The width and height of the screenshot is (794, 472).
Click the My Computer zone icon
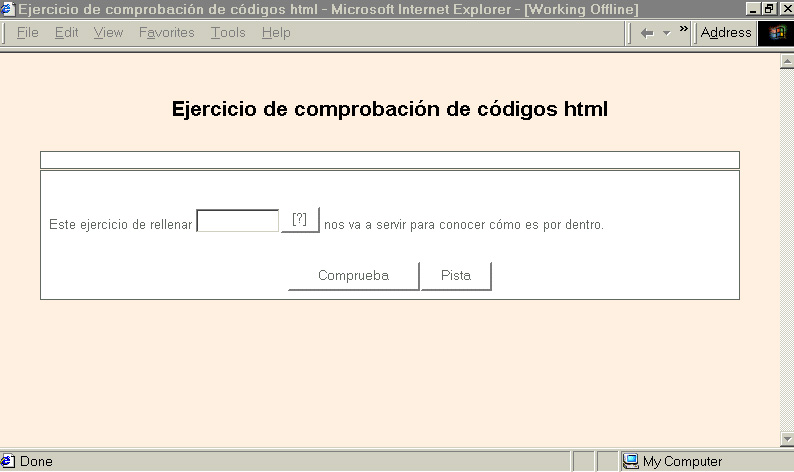click(x=631, y=461)
